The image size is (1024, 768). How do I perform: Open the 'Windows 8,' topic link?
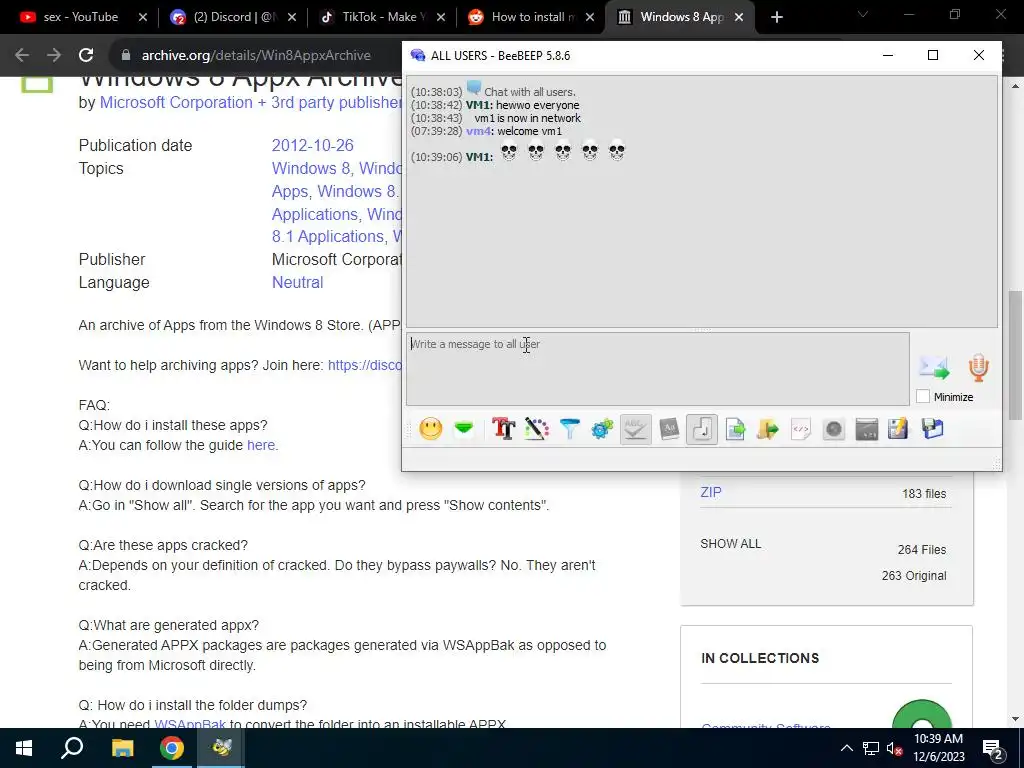point(312,168)
